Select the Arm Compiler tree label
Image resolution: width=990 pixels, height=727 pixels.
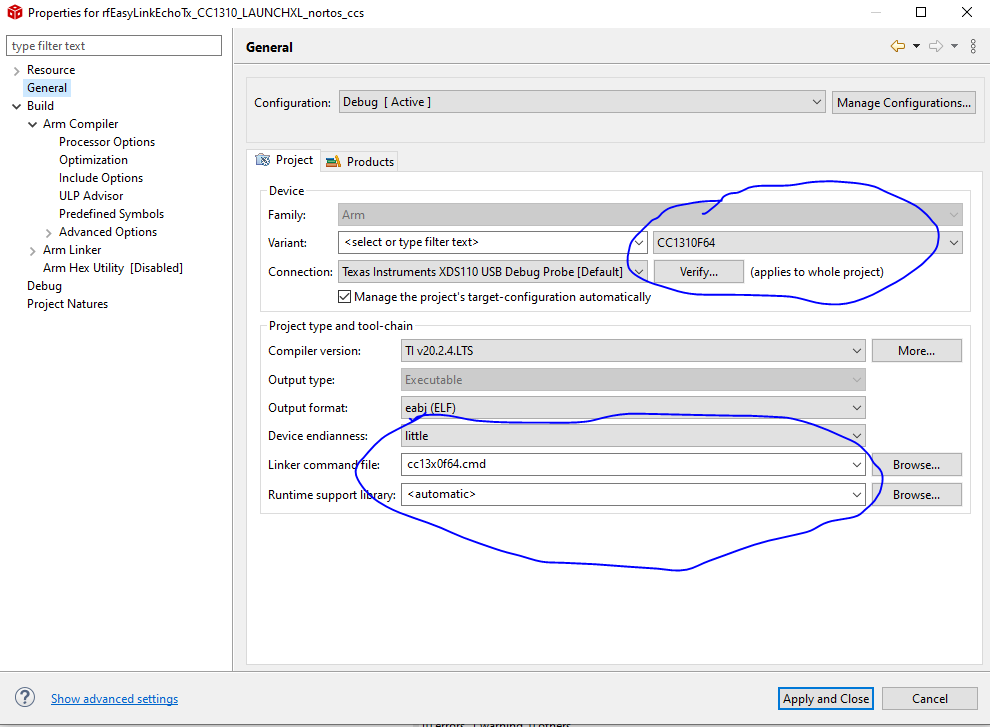pos(80,124)
